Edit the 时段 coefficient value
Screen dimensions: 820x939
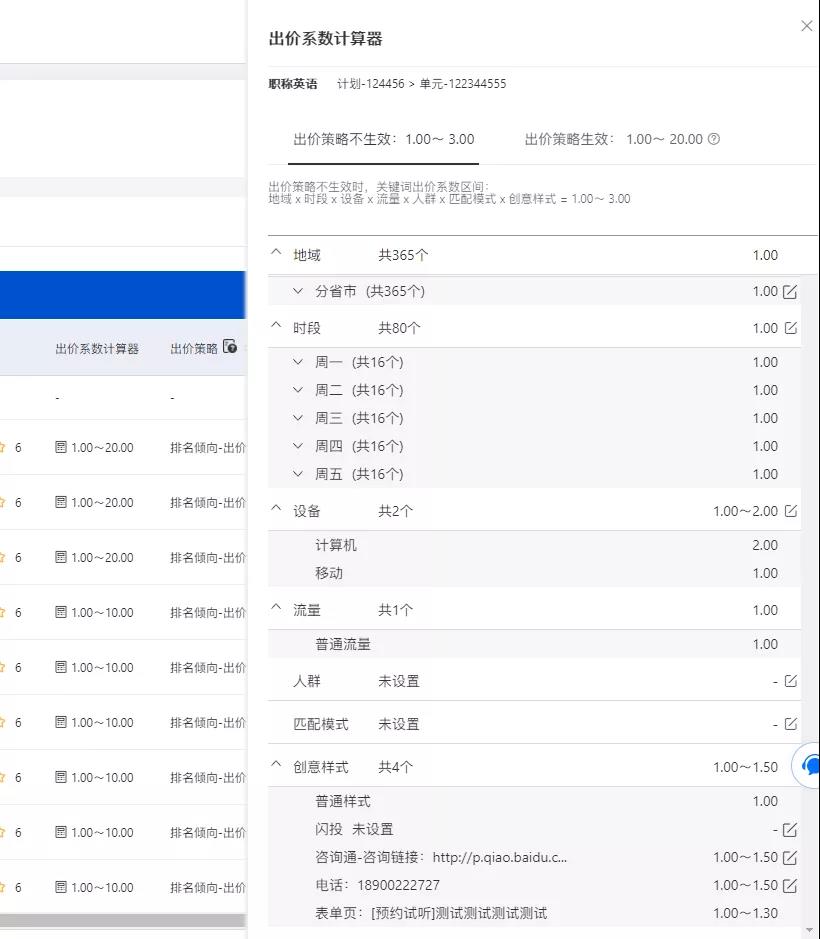[791, 327]
